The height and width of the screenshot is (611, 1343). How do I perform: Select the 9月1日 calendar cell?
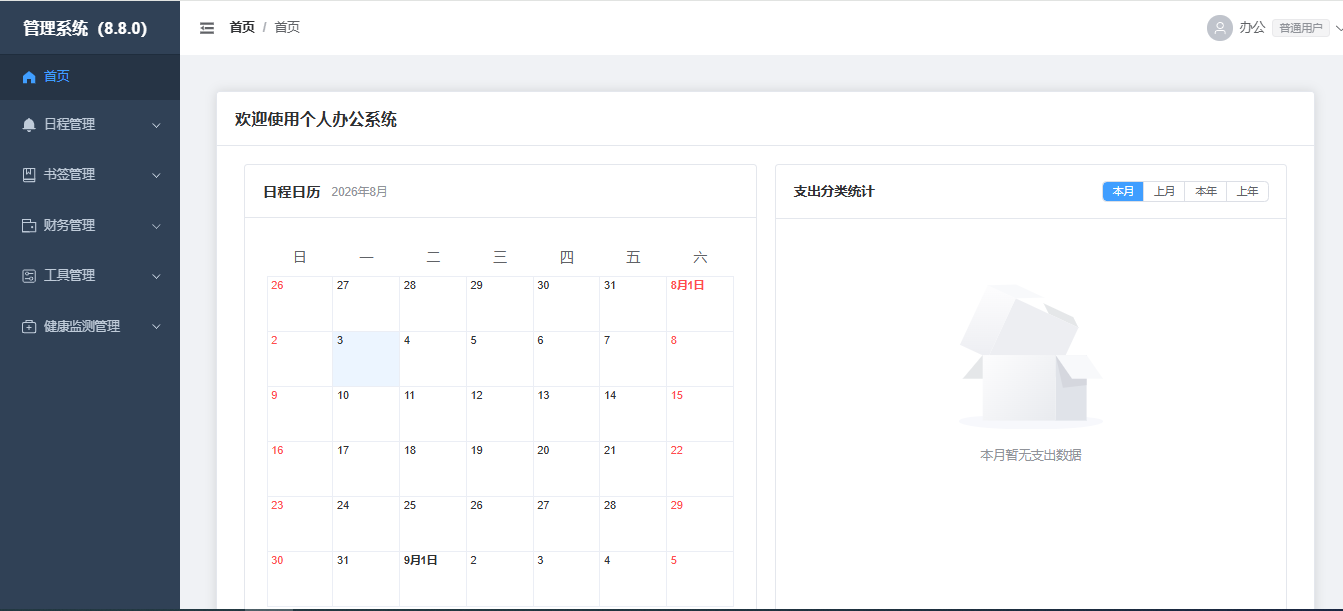coord(433,579)
